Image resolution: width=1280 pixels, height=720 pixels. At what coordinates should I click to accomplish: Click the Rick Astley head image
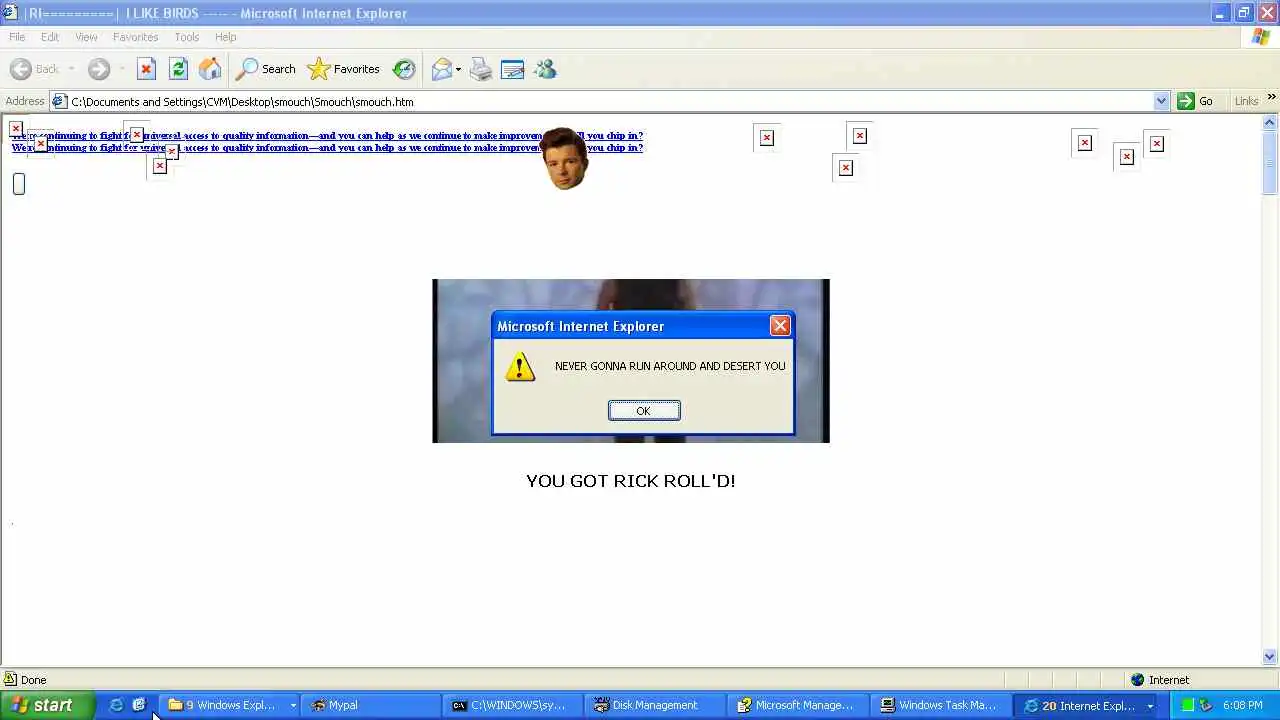click(565, 158)
